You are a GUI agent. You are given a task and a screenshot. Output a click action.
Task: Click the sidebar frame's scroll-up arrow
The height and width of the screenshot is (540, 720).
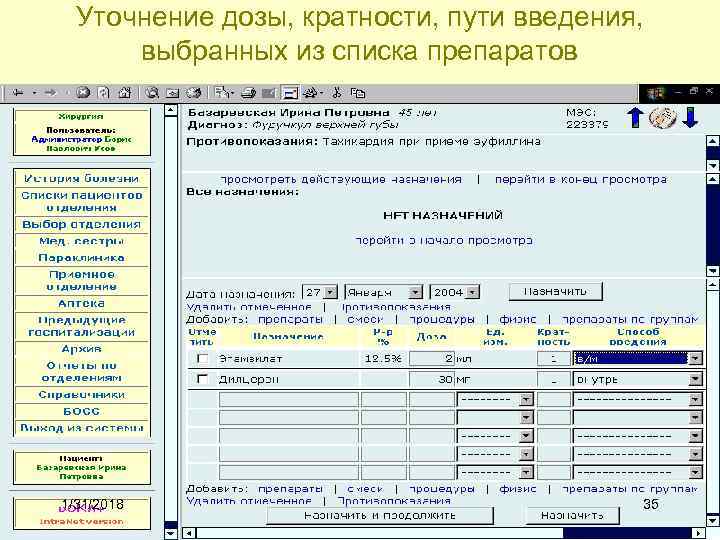click(171, 110)
